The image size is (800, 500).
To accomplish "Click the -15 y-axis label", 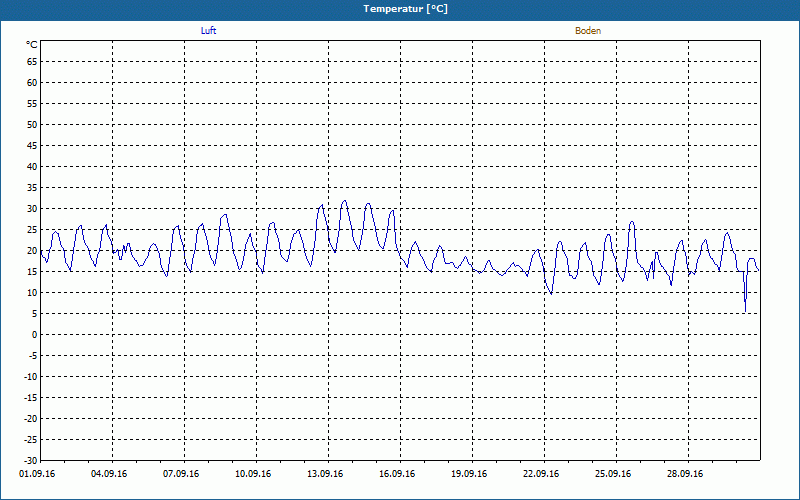I will [x=31, y=398].
